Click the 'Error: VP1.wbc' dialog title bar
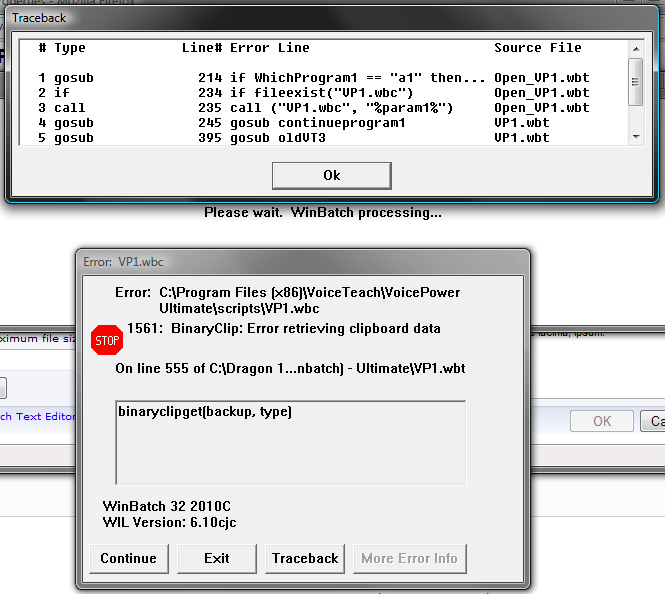Screen dimensions: 665x594 (303, 262)
